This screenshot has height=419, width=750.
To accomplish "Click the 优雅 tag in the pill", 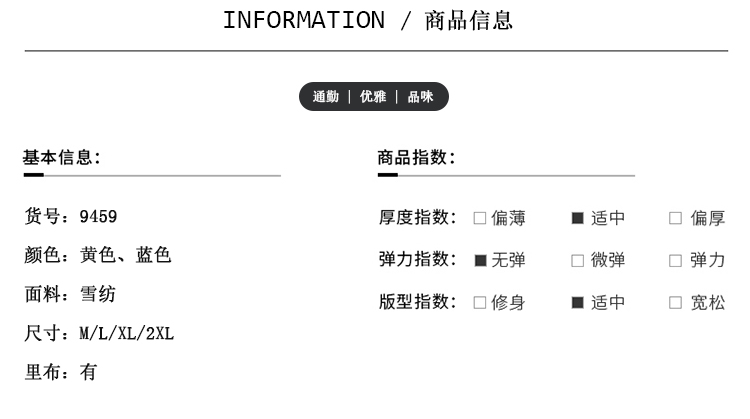I will click(373, 97).
